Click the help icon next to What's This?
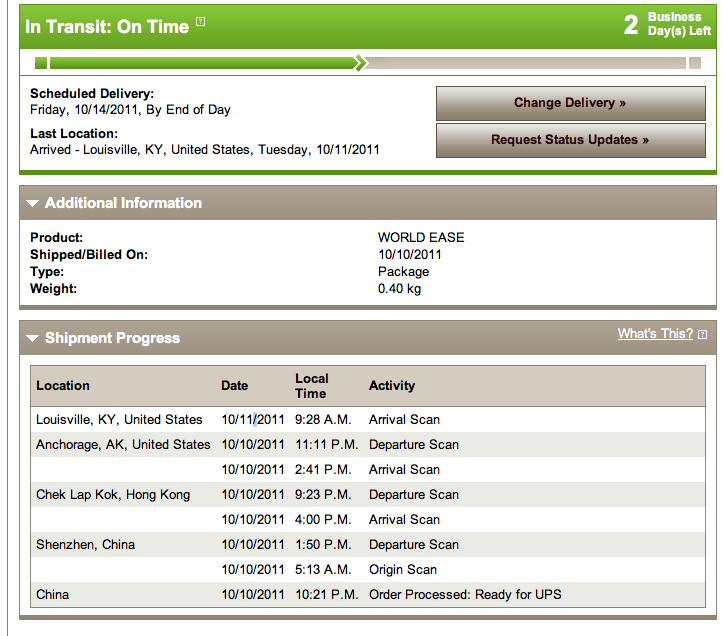 tap(702, 334)
